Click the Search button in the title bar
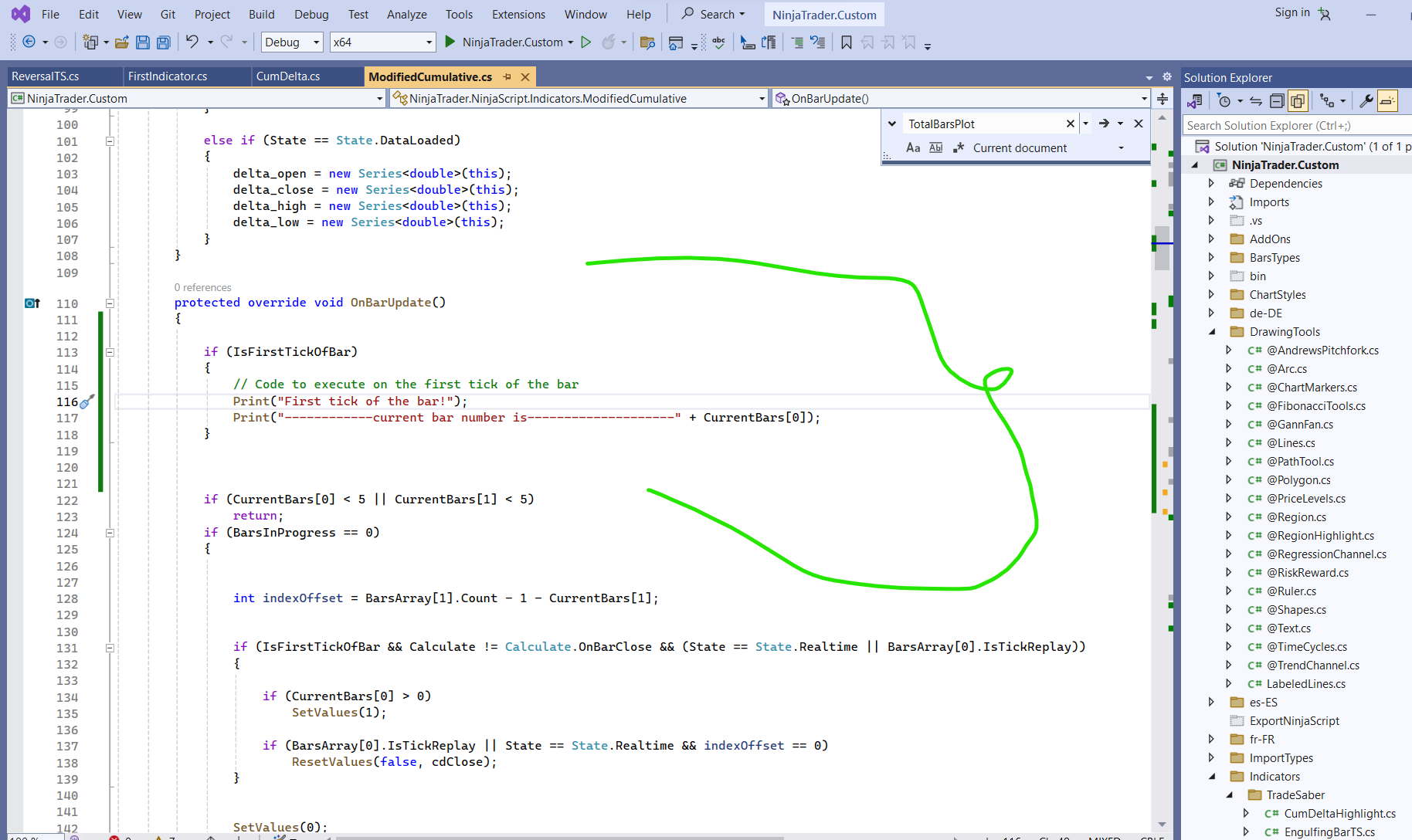The image size is (1412, 840). [713, 15]
